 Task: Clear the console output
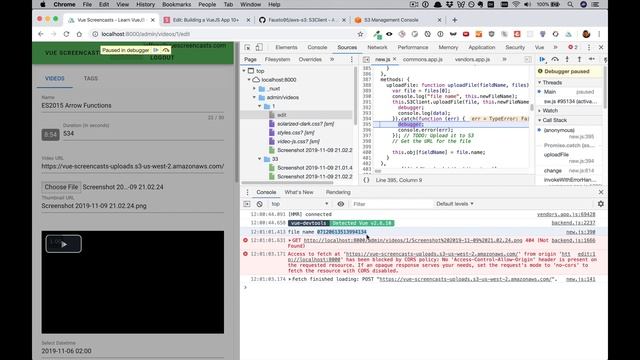(260, 204)
